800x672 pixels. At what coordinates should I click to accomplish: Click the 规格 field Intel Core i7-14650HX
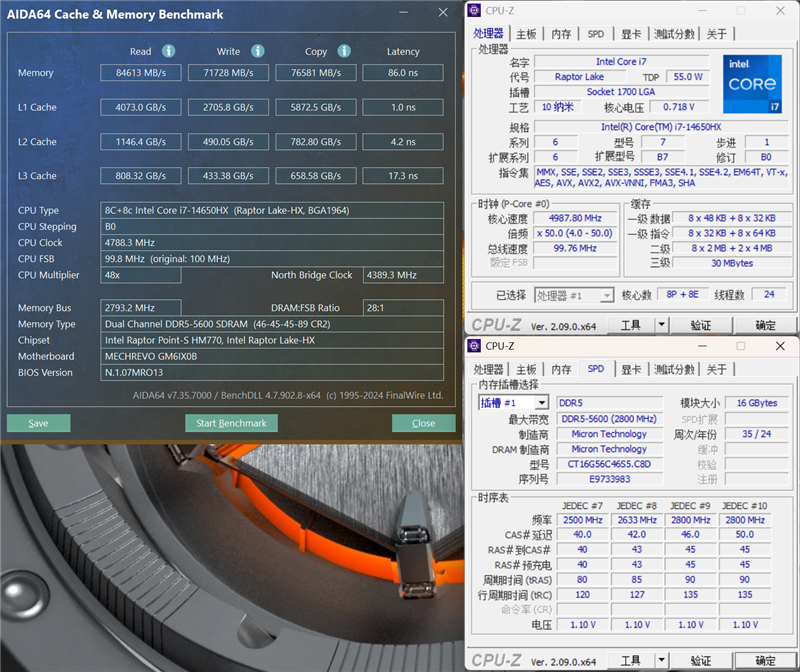coord(661,127)
